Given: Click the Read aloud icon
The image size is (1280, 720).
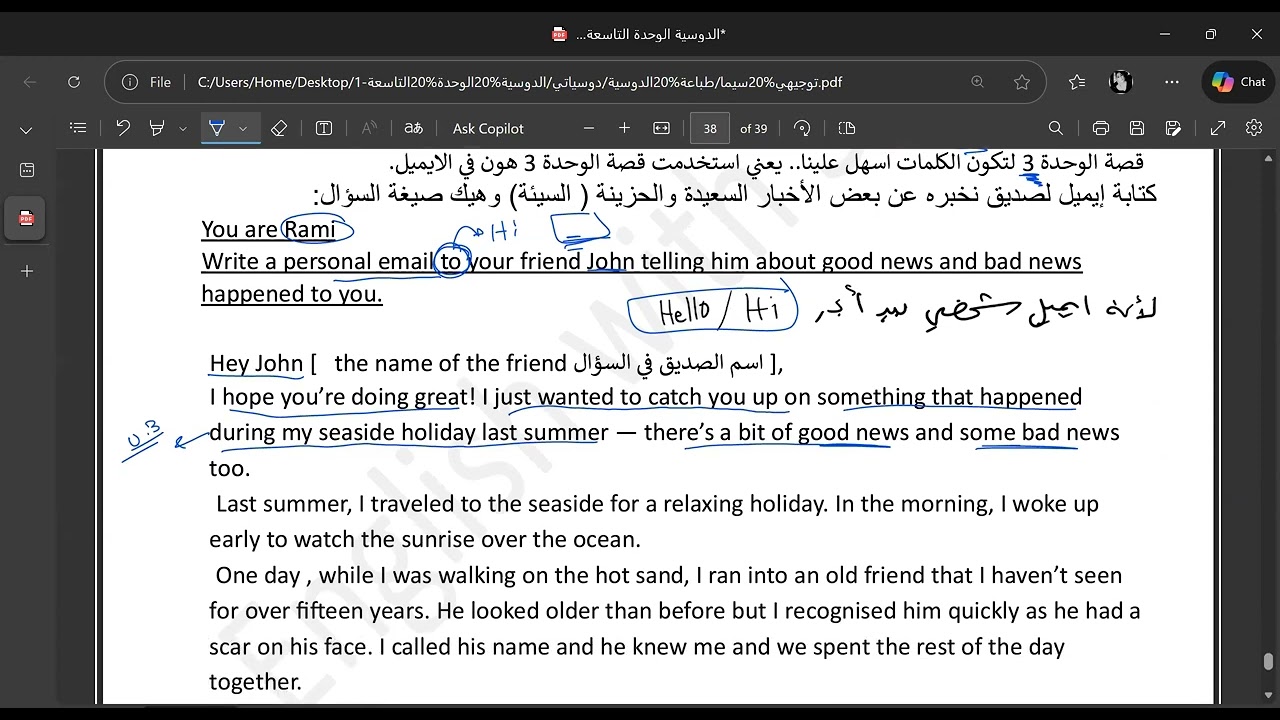Looking at the screenshot, I should 369,128.
